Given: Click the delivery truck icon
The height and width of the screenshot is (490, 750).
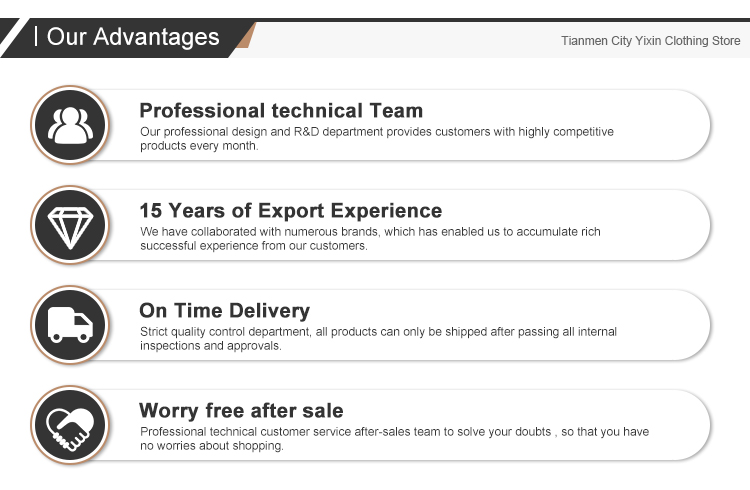Looking at the screenshot, I should tap(70, 325).
